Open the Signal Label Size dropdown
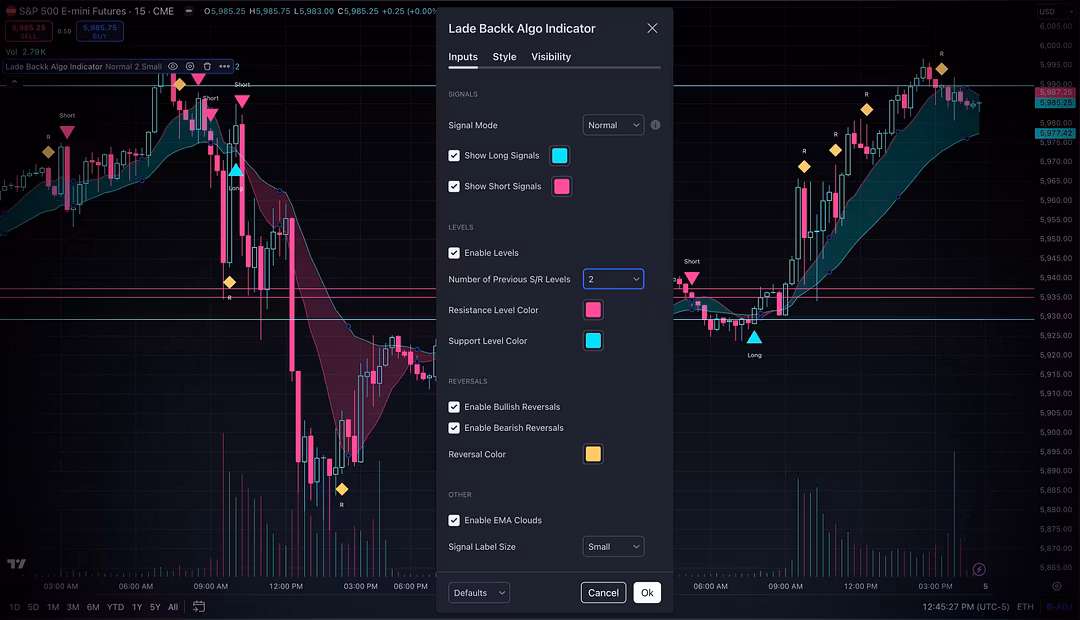The height and width of the screenshot is (620, 1080). point(613,547)
